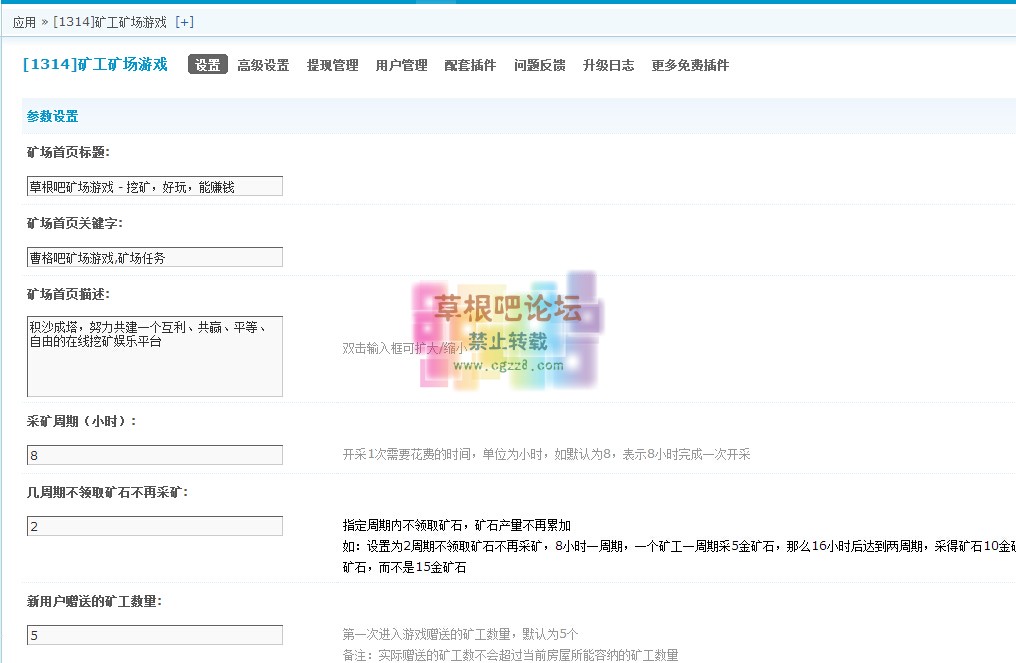Open the 提现管理 tab
Image resolution: width=1016 pixels, height=663 pixels.
(x=332, y=65)
